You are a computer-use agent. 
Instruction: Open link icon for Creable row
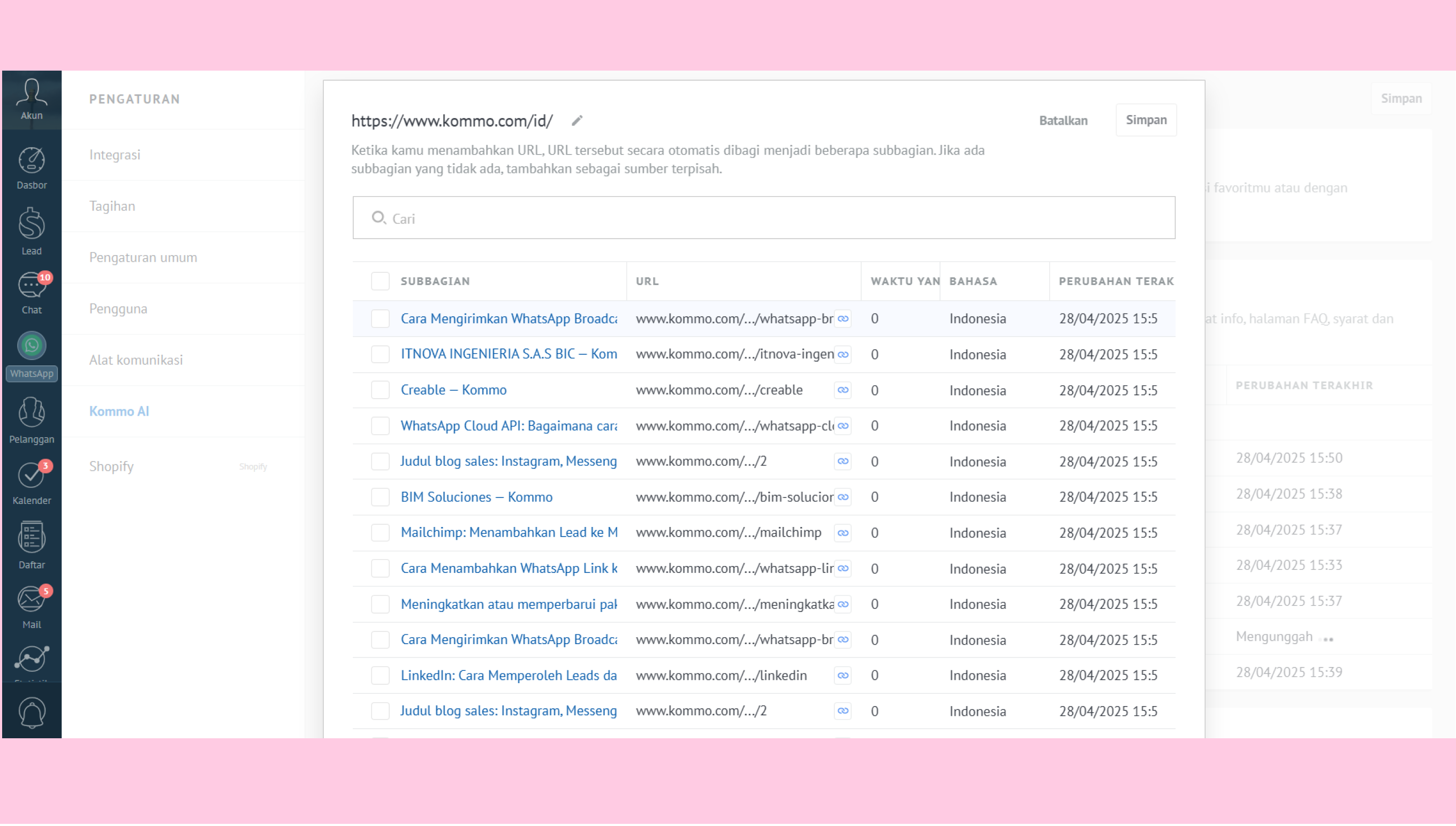(843, 391)
